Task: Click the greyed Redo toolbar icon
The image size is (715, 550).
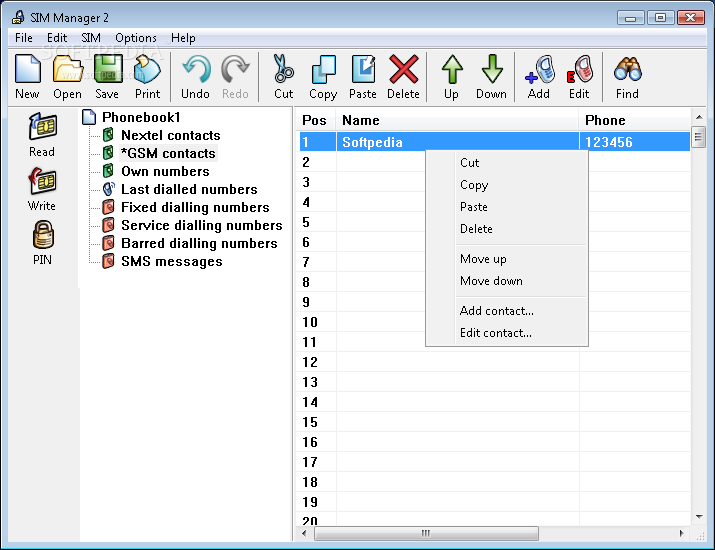Action: [x=235, y=69]
